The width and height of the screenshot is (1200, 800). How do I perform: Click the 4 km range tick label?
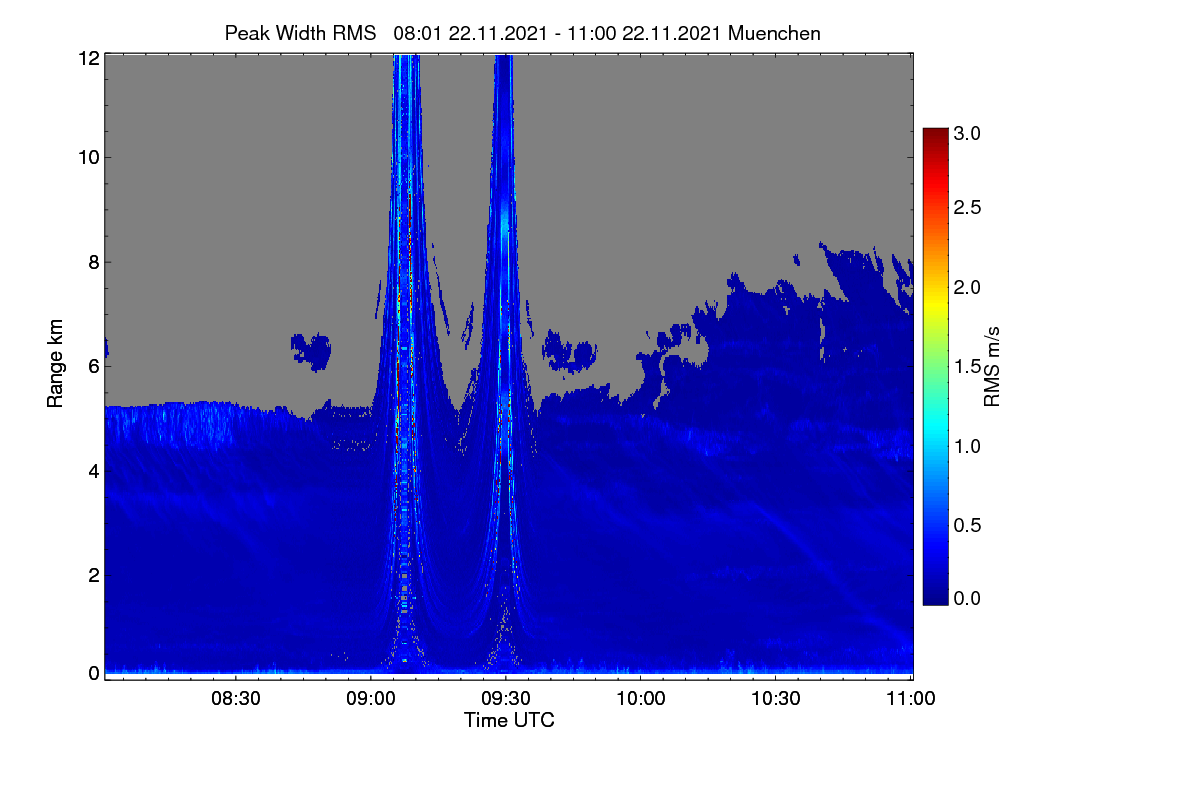point(93,471)
